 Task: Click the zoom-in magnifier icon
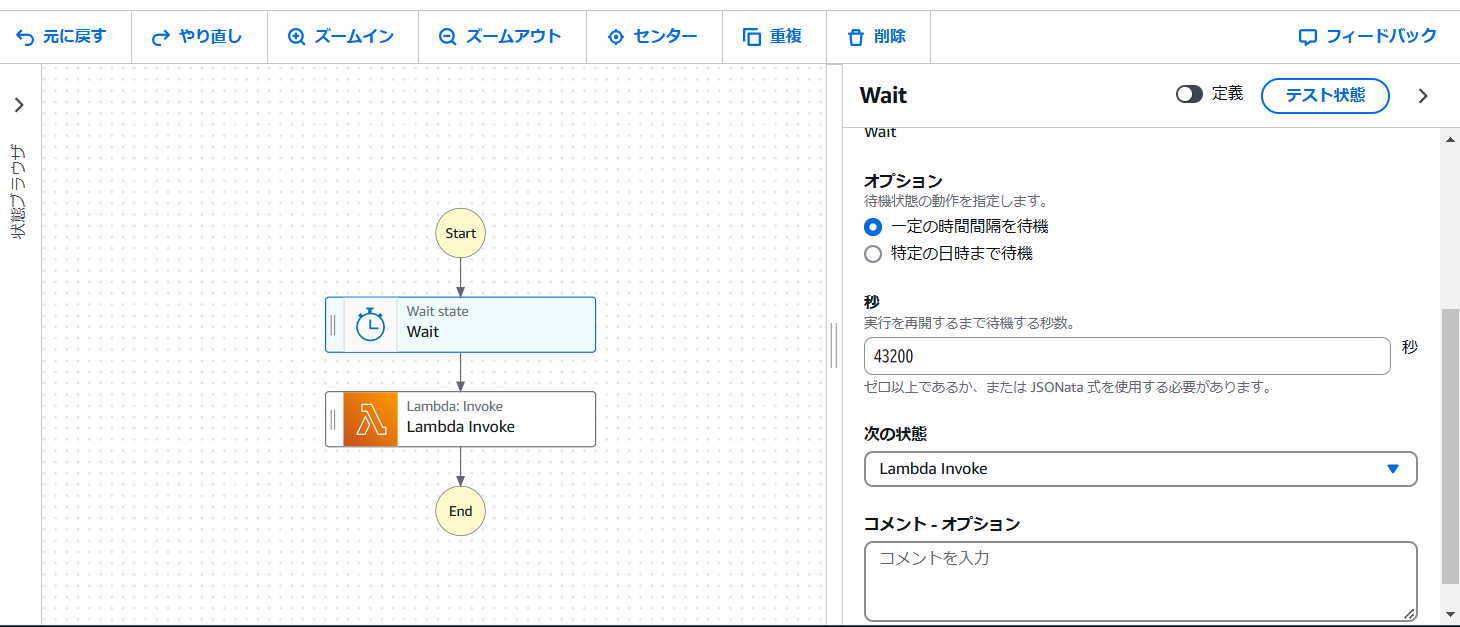(296, 37)
